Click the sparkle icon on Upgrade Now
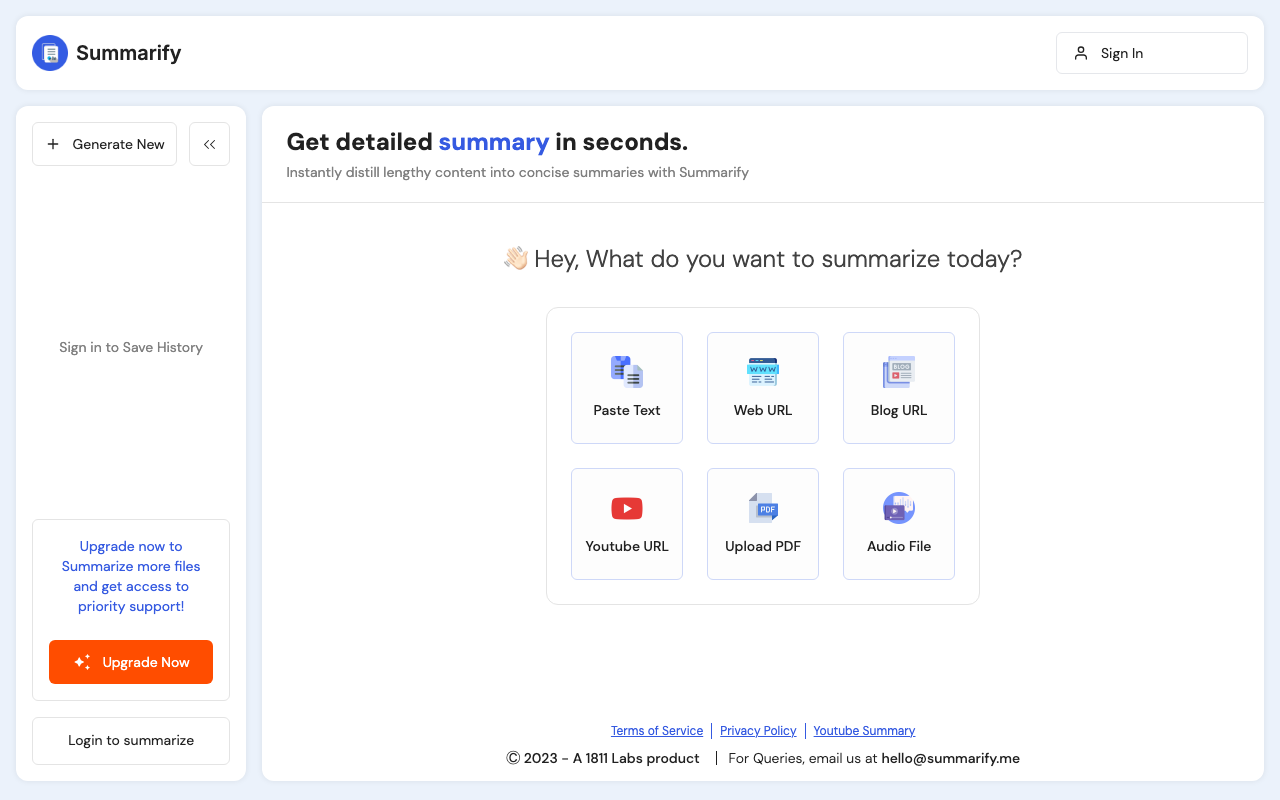Viewport: 1280px width, 800px height. coord(82,662)
